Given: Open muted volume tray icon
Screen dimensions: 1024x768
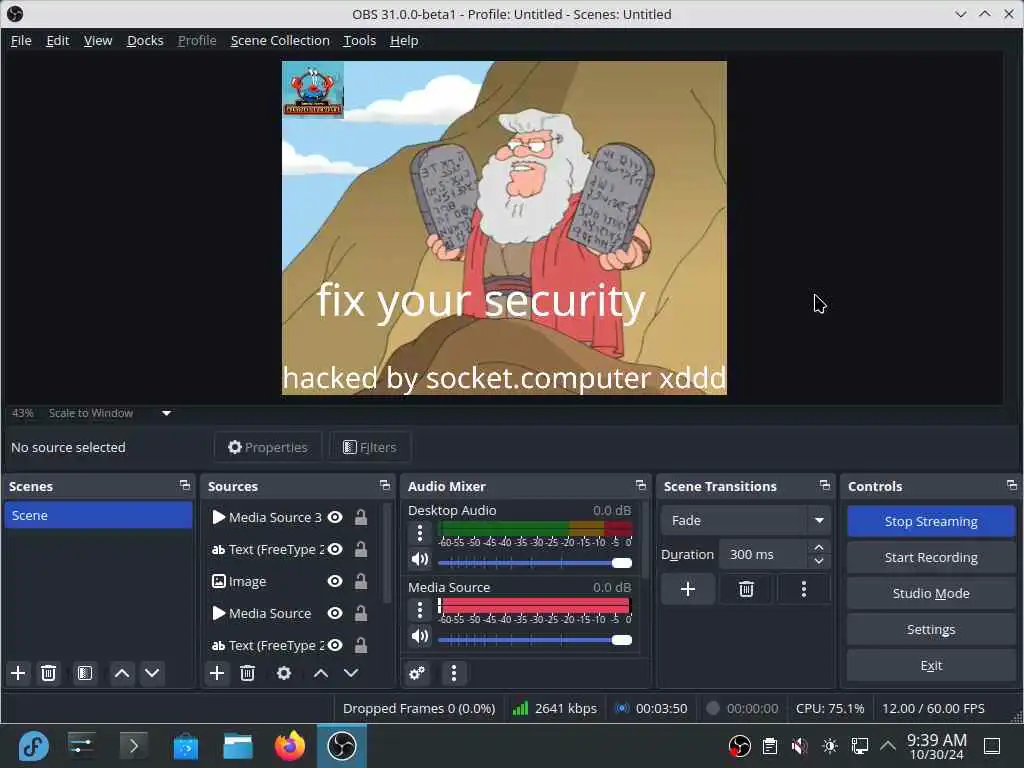Looking at the screenshot, I should click(x=799, y=746).
